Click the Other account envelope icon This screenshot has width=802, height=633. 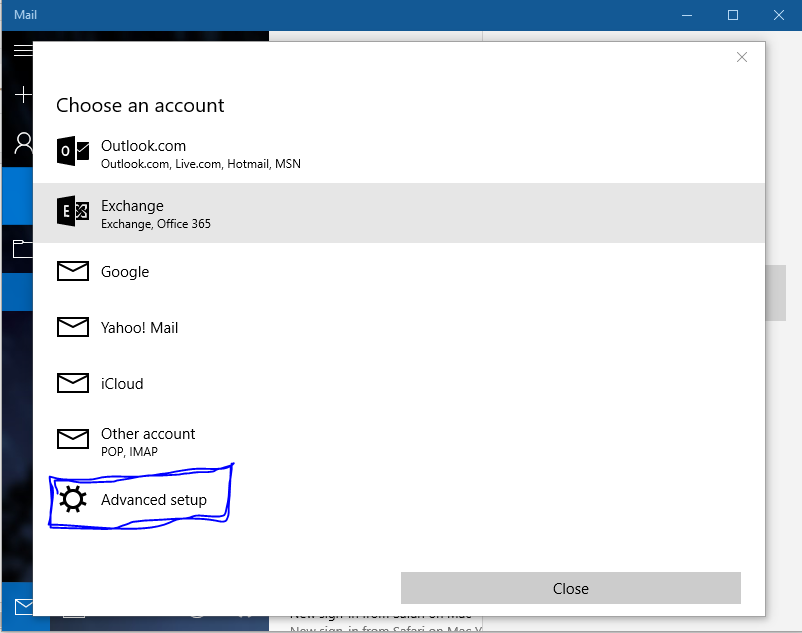[72, 439]
